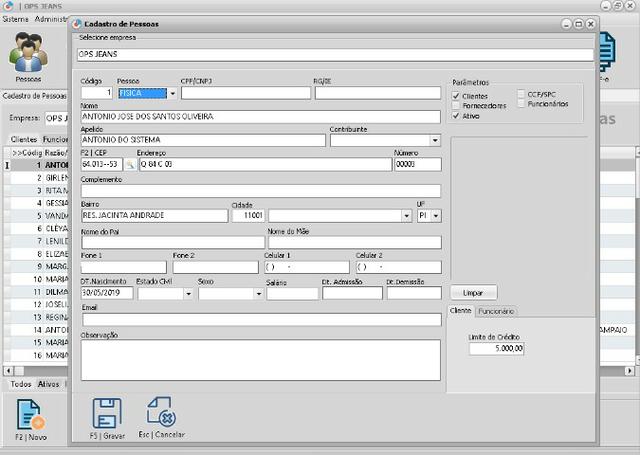Enable the CCF/SPC checkbox
Viewport: 640px width, 455px height.
[521, 94]
